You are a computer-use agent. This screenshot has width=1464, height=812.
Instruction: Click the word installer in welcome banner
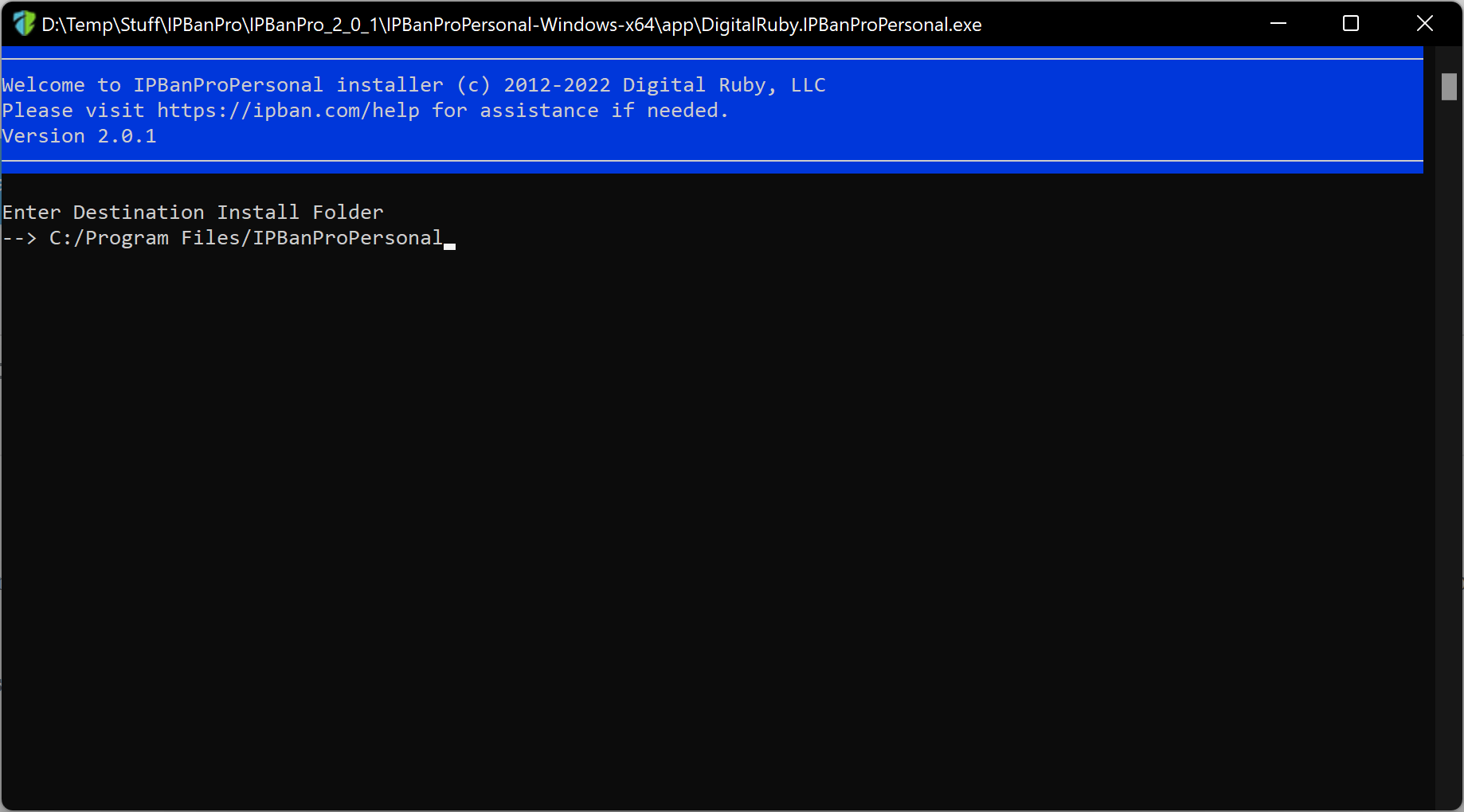pyautogui.click(x=389, y=85)
